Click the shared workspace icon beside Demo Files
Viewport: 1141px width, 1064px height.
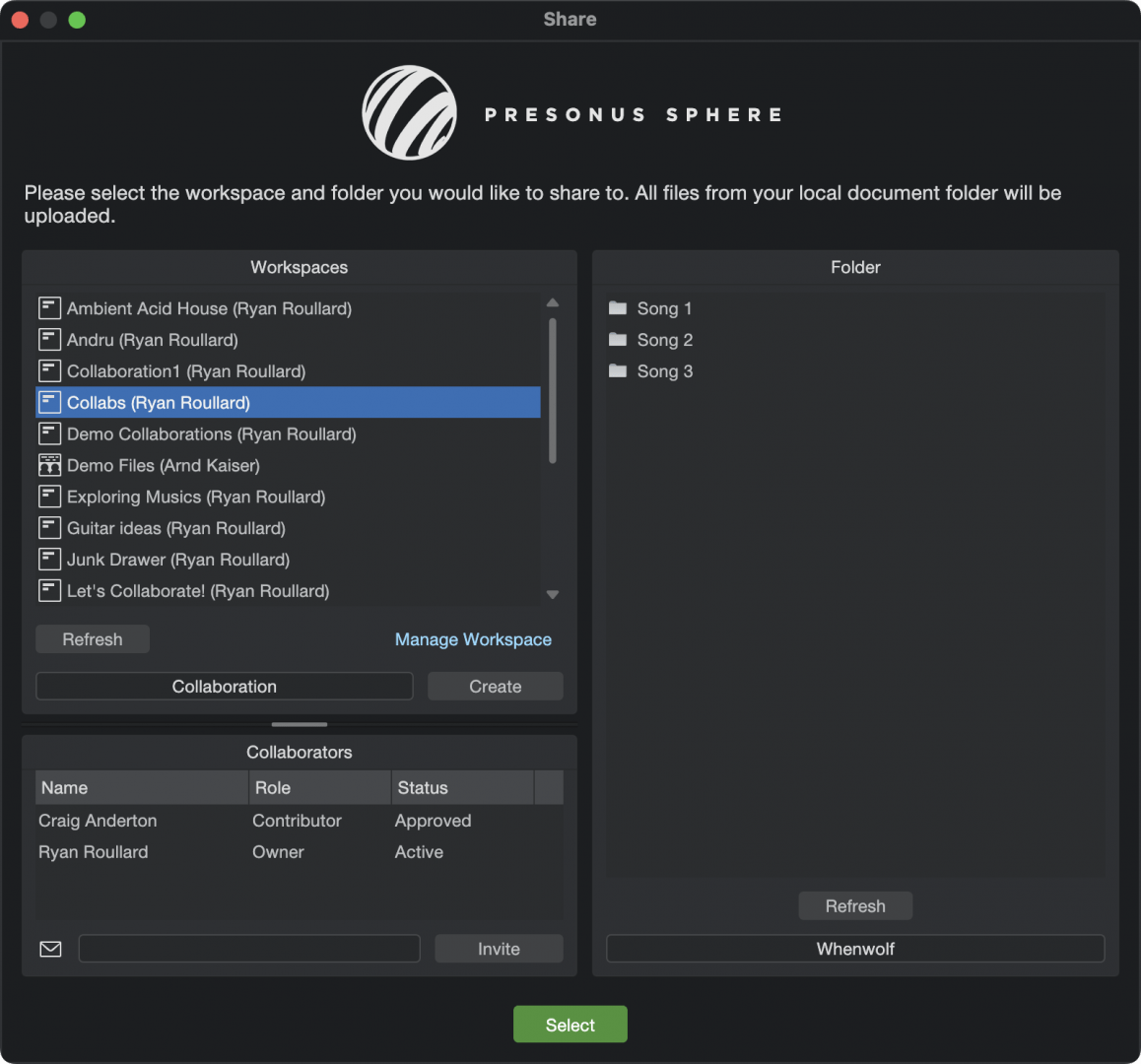click(x=49, y=464)
